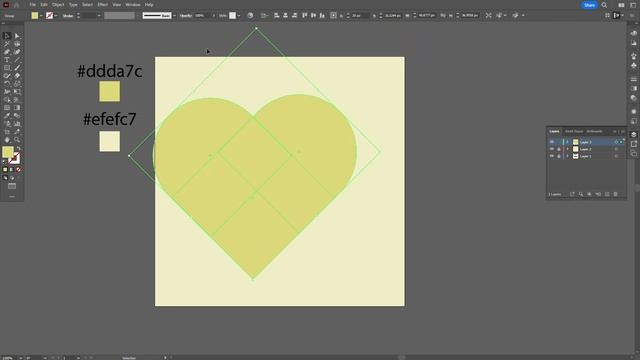Select the Rectangle tool
640x360 pixels.
click(7, 68)
